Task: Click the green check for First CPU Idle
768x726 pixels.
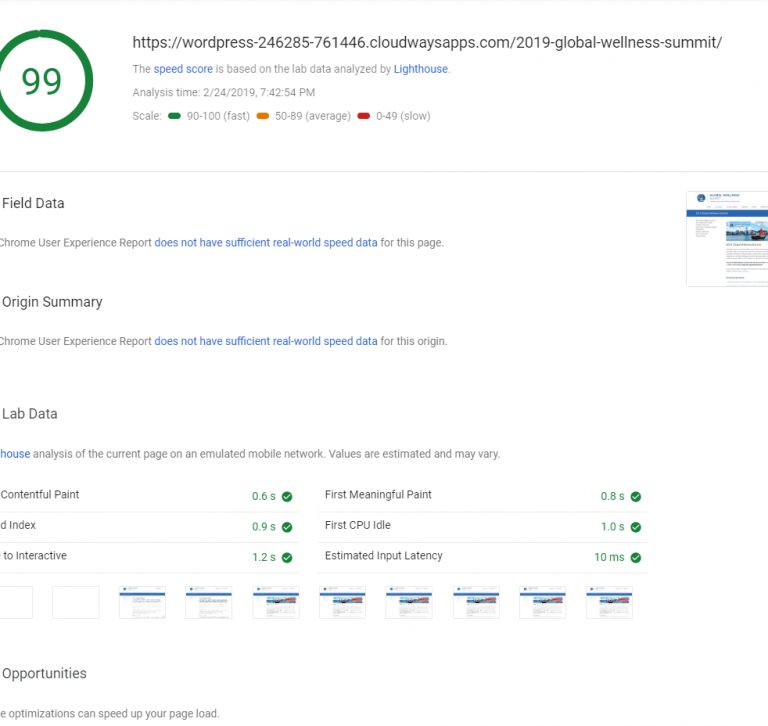Action: click(636, 527)
